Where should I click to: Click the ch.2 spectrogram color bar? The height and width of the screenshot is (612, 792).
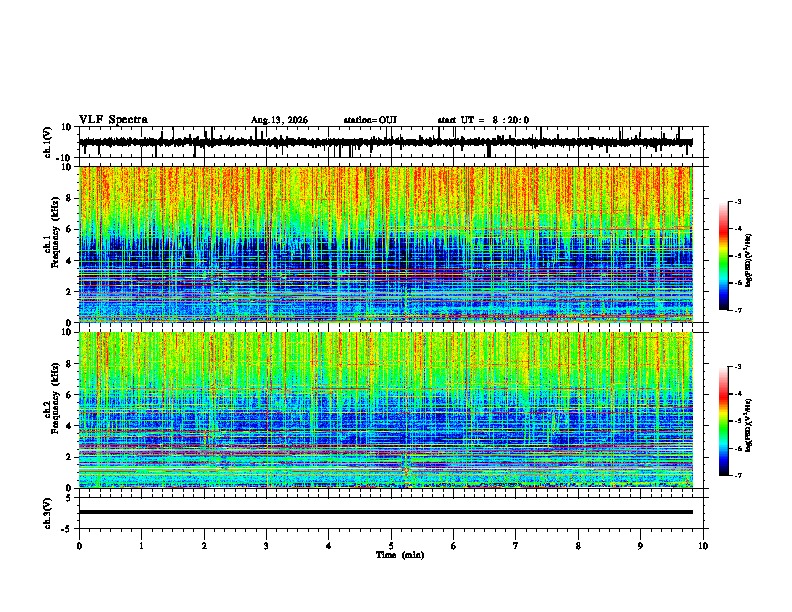tap(724, 421)
